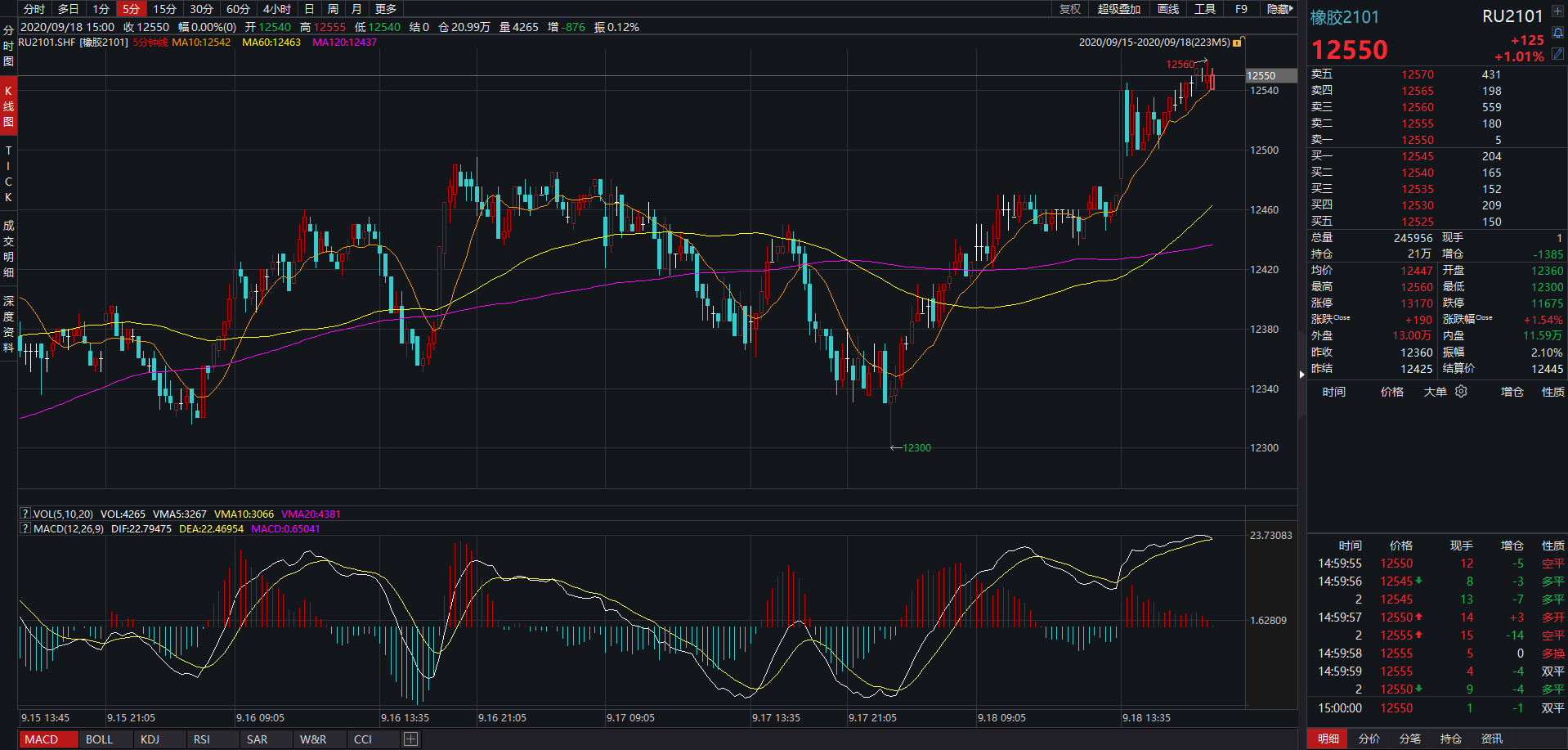Click the 12300 low price annotation
Image resolution: width=1568 pixels, height=750 pixels.
(x=916, y=447)
